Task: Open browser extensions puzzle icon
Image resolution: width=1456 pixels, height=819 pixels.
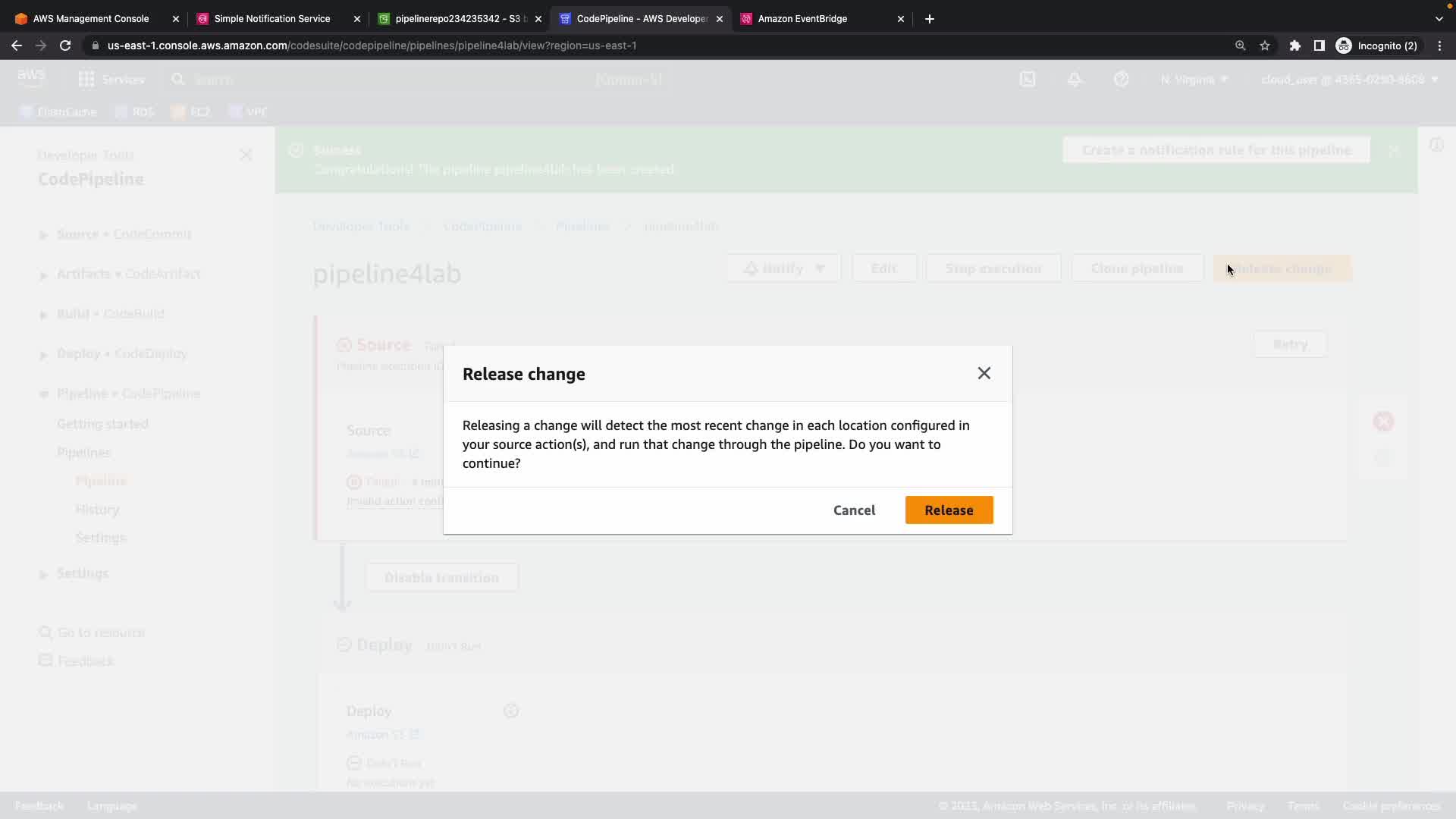Action: click(1295, 45)
